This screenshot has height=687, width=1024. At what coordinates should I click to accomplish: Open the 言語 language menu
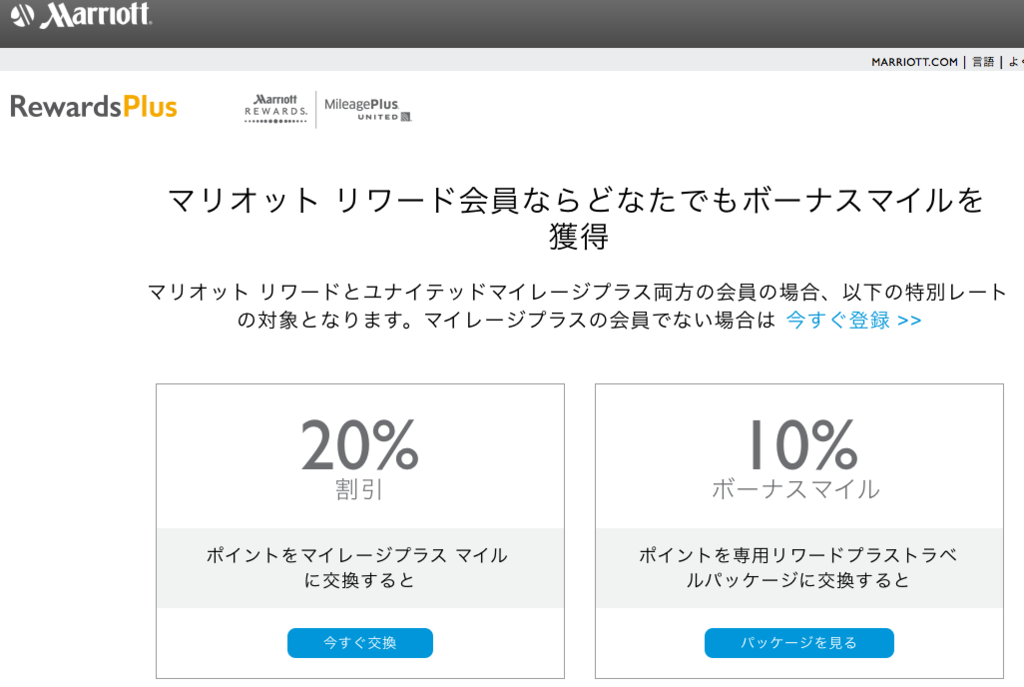(983, 62)
